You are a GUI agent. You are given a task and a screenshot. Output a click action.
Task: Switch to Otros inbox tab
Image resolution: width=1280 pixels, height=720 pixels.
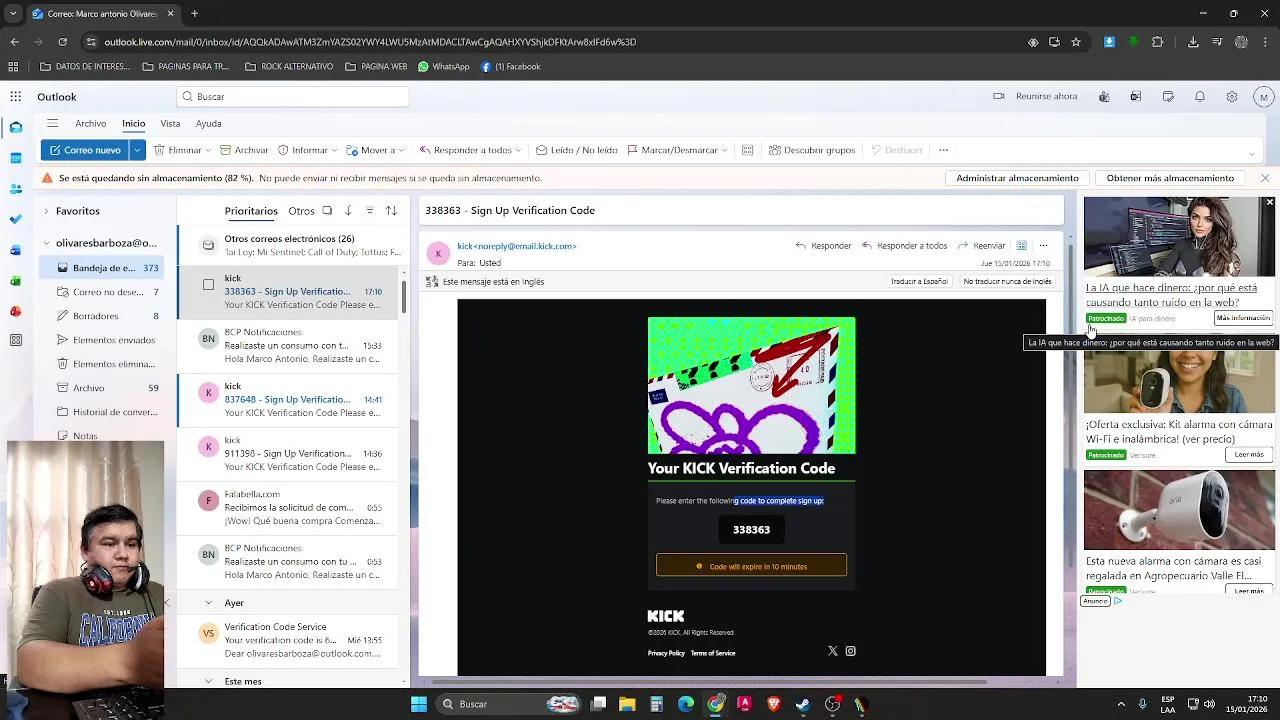(301, 211)
